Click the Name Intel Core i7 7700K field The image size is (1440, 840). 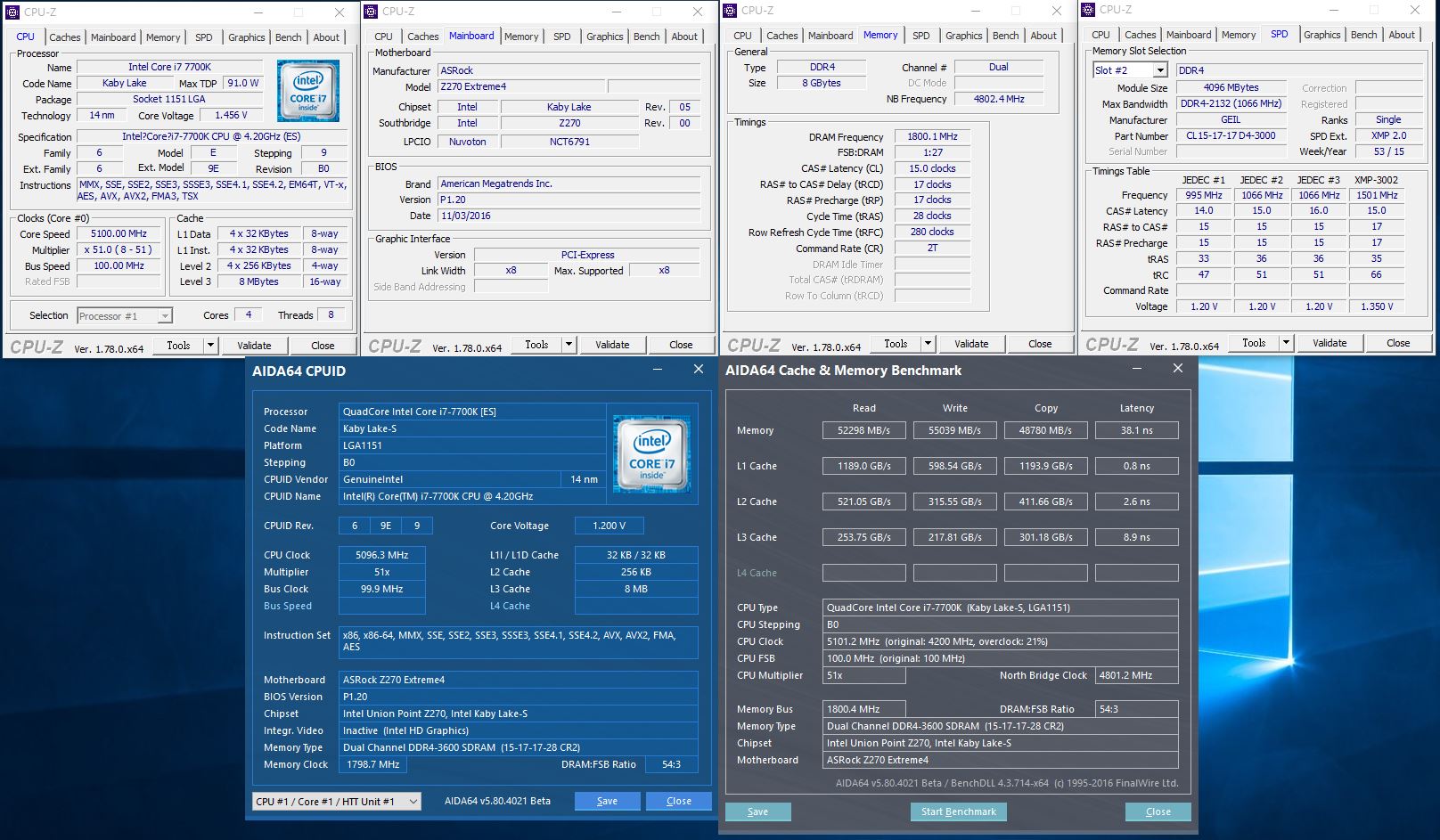[170, 68]
